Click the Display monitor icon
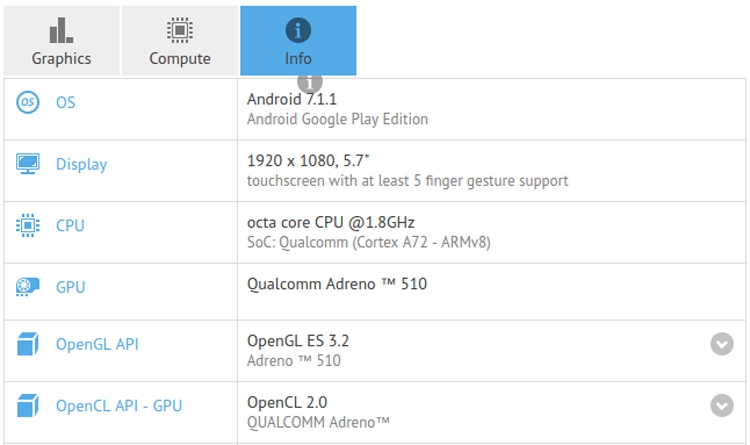This screenshot has width=750, height=445. pyautogui.click(x=28, y=164)
